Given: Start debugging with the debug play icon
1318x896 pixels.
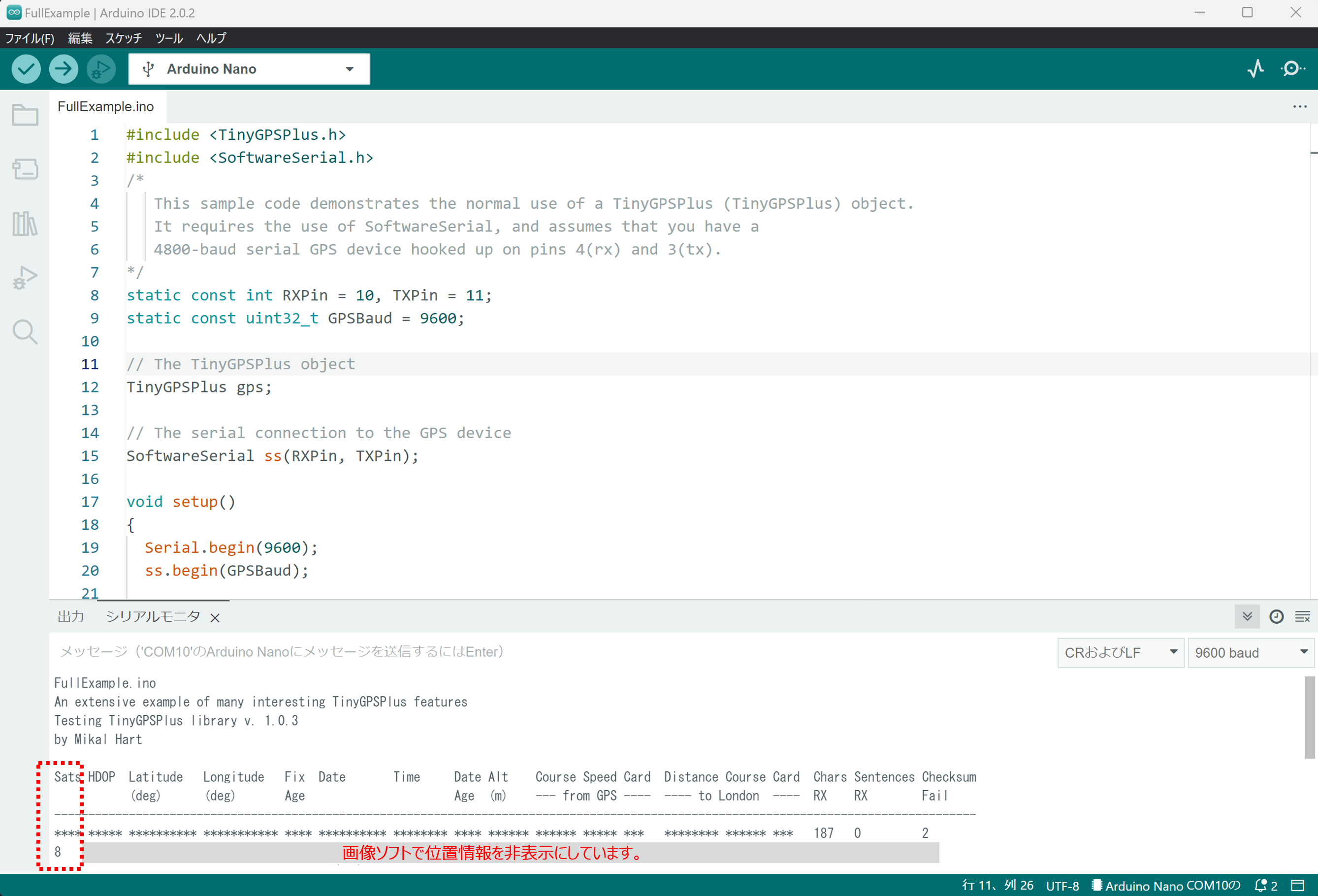Looking at the screenshot, I should (101, 69).
